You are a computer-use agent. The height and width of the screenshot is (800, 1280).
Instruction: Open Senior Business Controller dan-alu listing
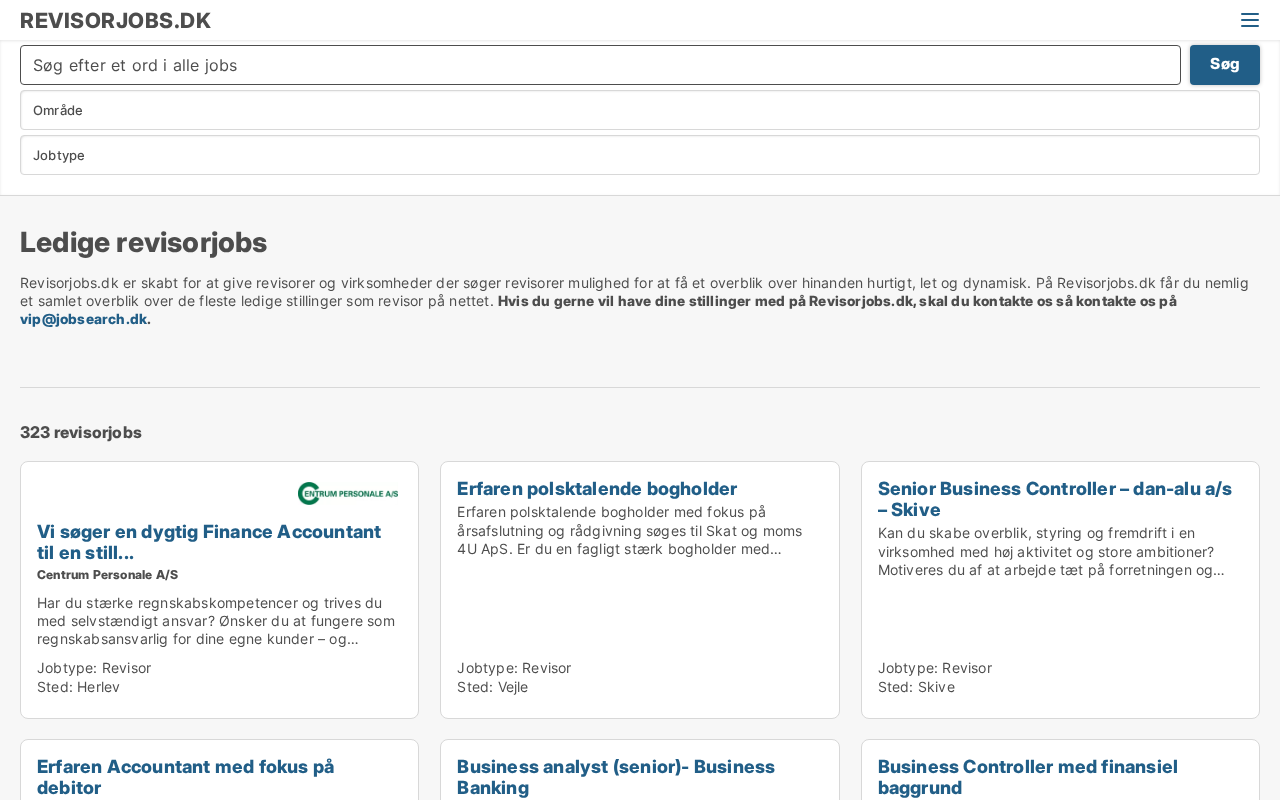coord(1055,499)
